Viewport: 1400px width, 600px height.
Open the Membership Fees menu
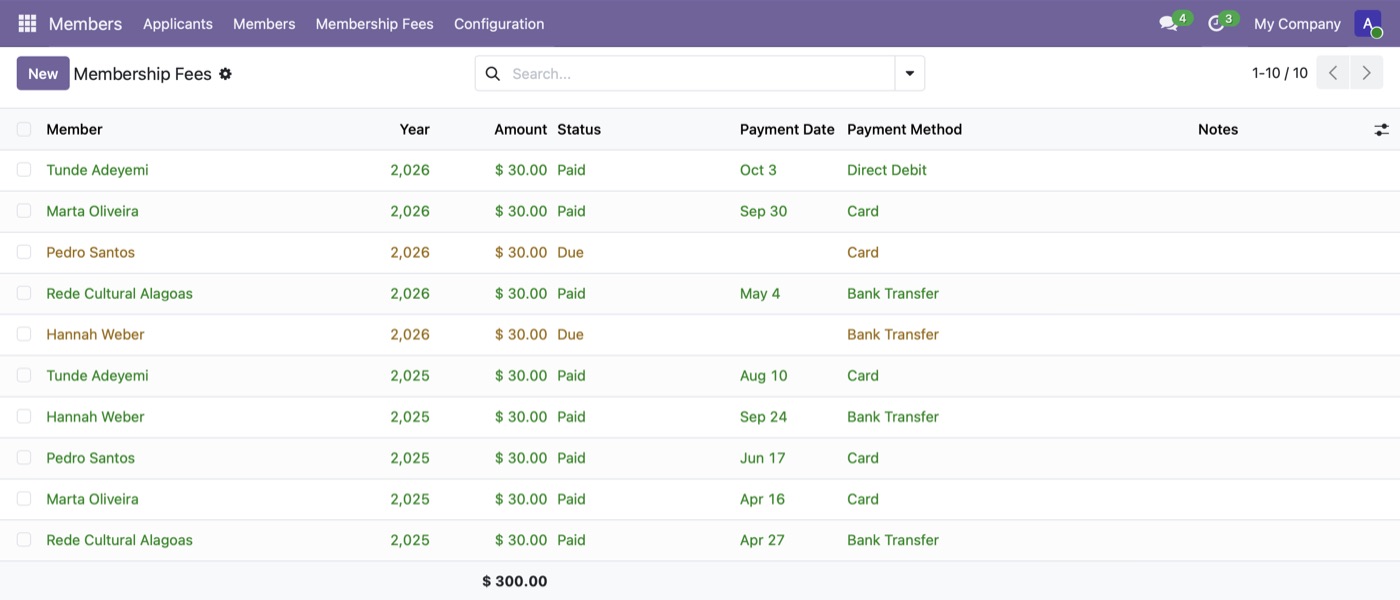point(375,23)
